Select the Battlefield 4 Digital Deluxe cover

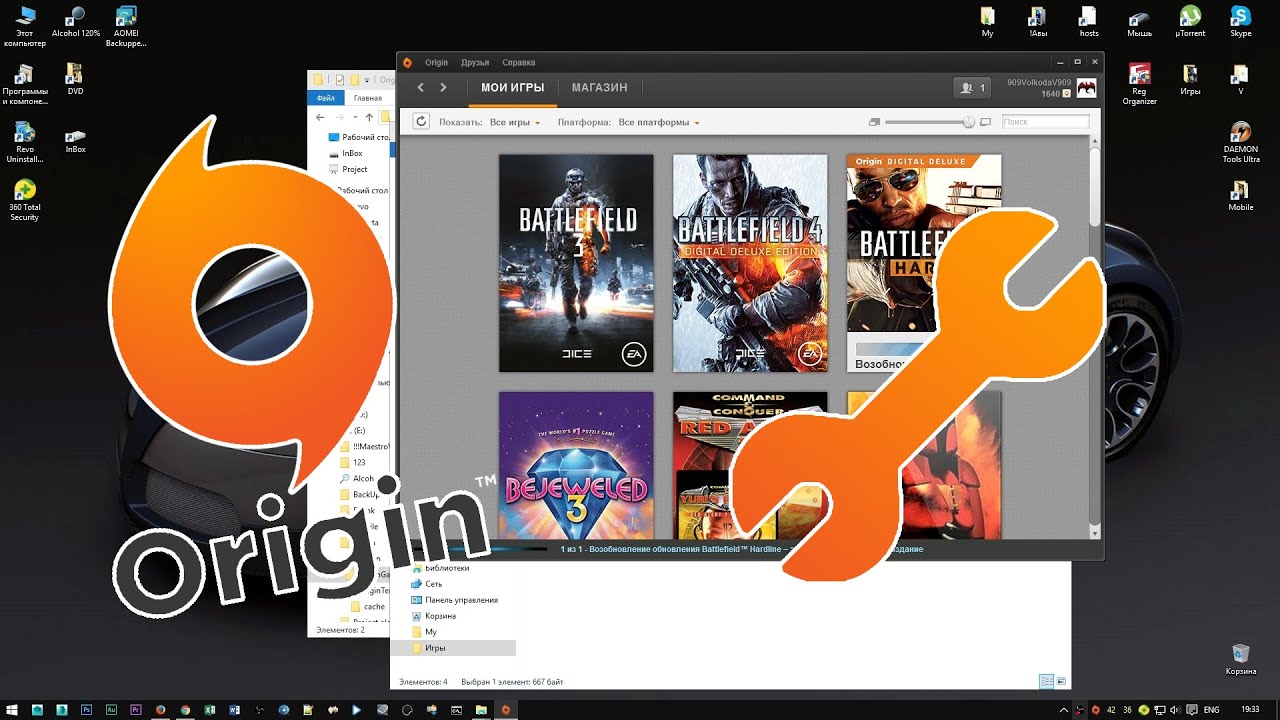tap(750, 263)
